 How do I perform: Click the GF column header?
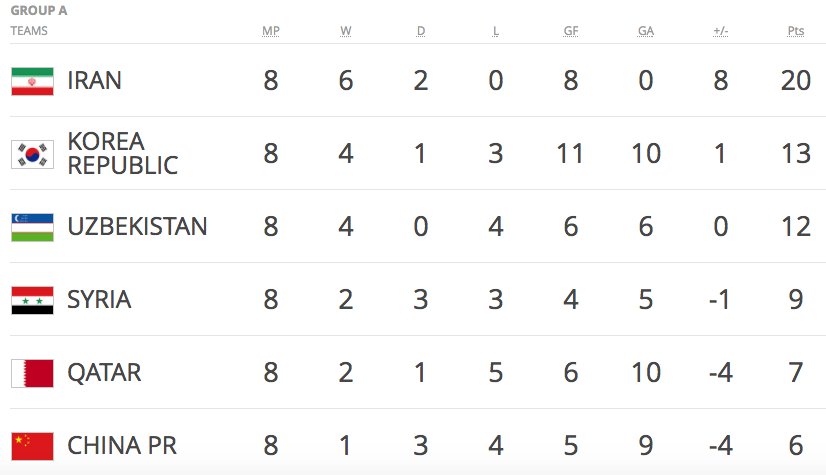tap(571, 31)
